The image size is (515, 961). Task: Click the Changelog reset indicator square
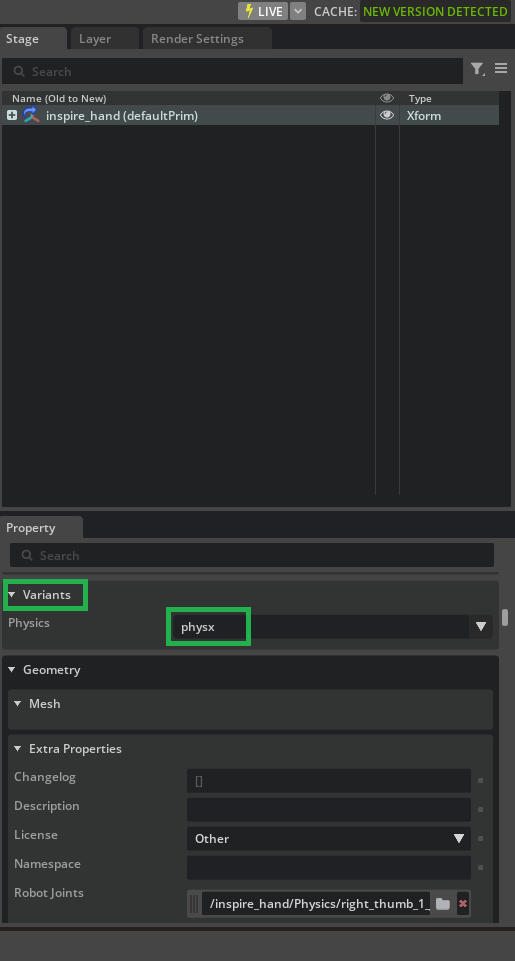pyautogui.click(x=480, y=781)
